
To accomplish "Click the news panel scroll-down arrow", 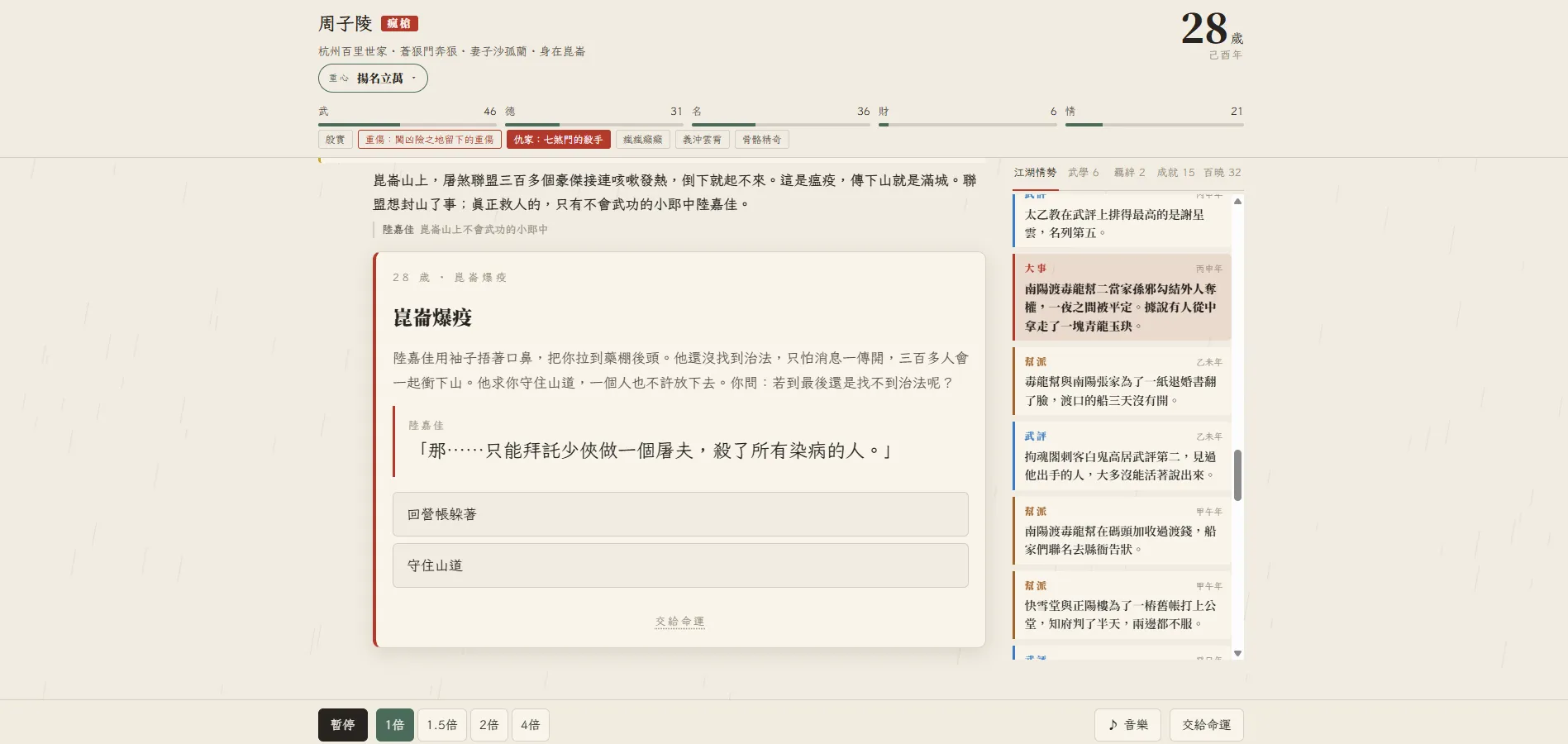I will coord(1237,653).
